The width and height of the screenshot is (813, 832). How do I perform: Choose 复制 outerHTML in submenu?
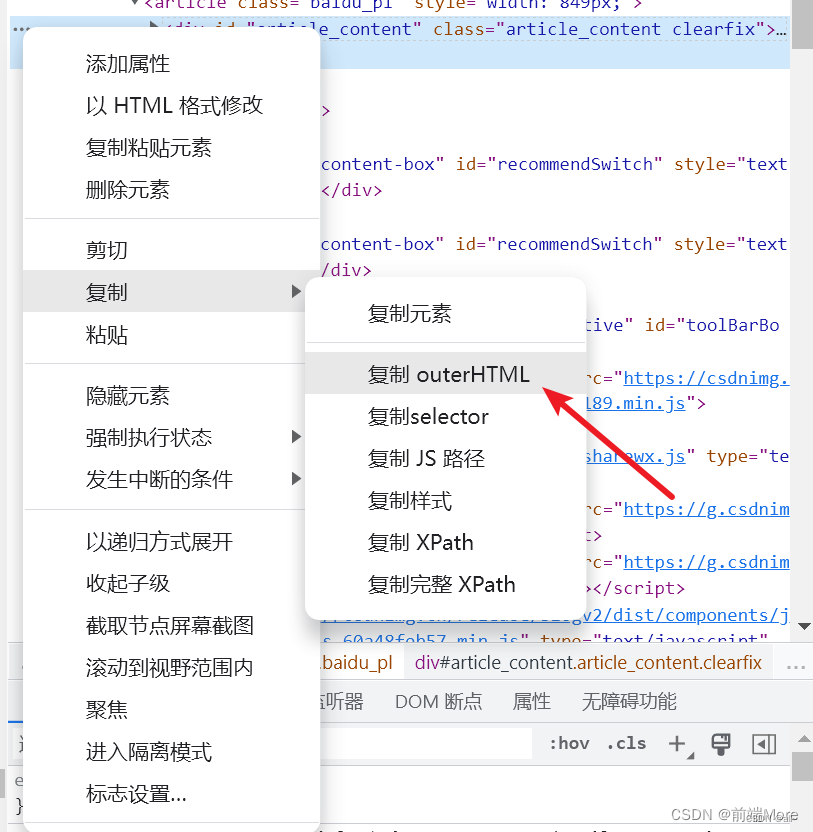(446, 374)
